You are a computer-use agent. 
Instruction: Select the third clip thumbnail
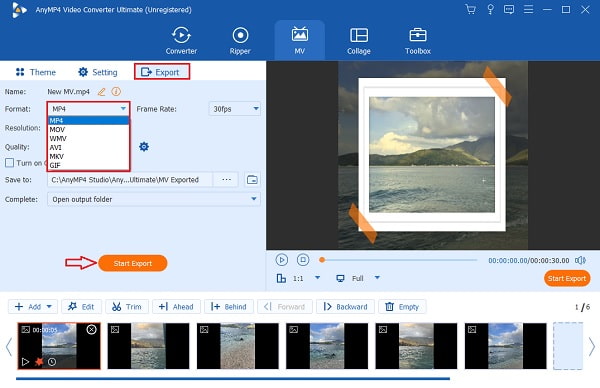point(238,346)
